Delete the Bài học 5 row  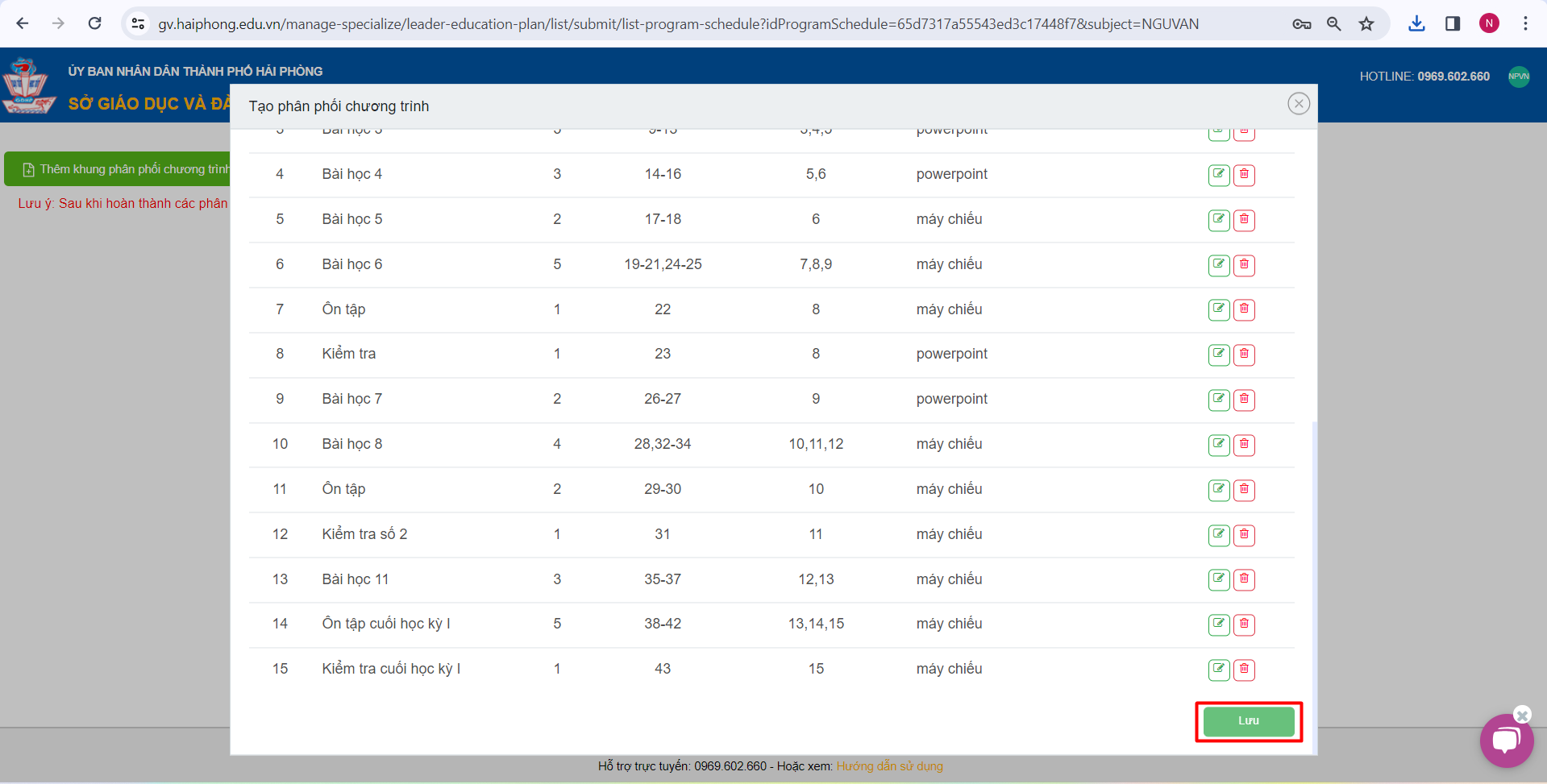pos(1244,220)
